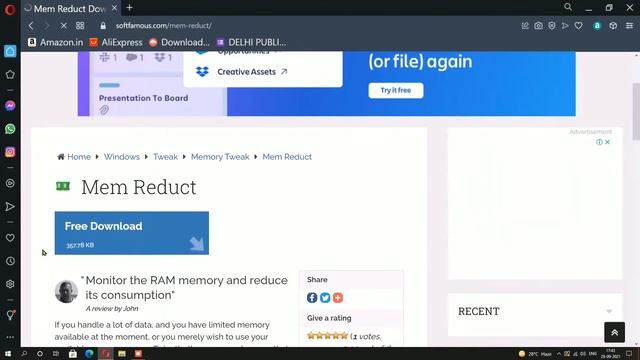Close the Mem Reduct tab

tap(115, 8)
